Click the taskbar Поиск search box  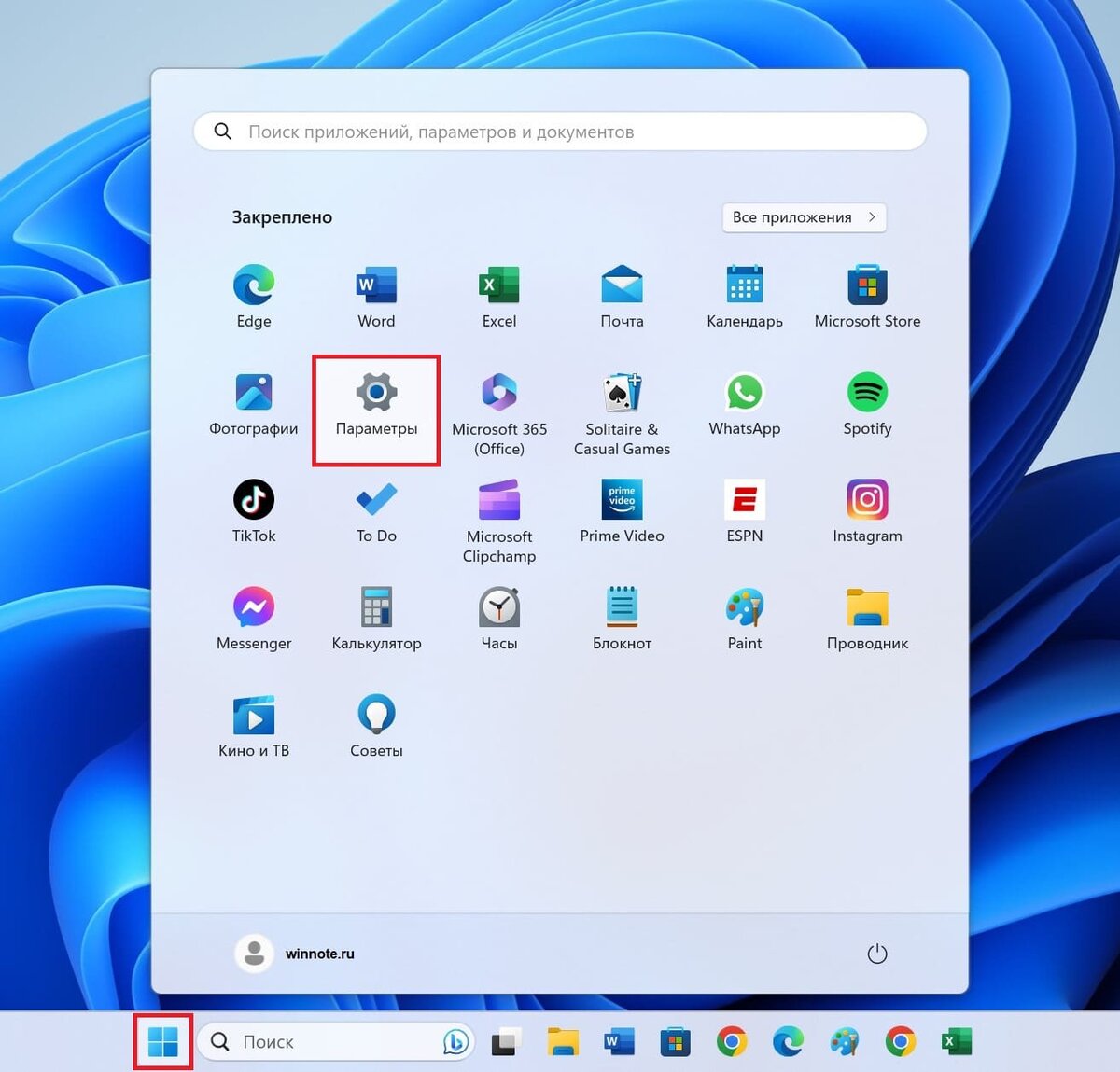pyautogui.click(x=335, y=1041)
